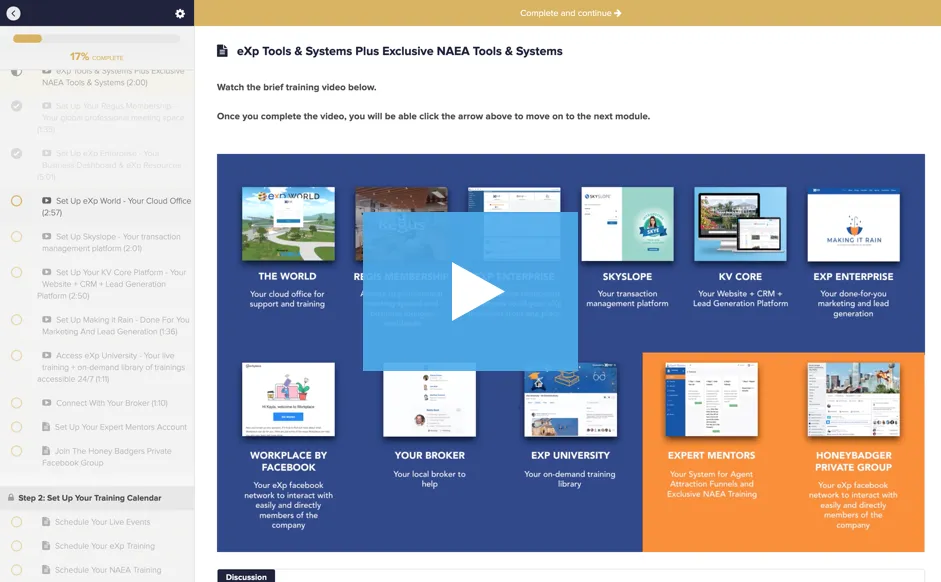Click document icon beside Schedule Your eXp Training
The width and height of the screenshot is (941, 582).
point(46,545)
